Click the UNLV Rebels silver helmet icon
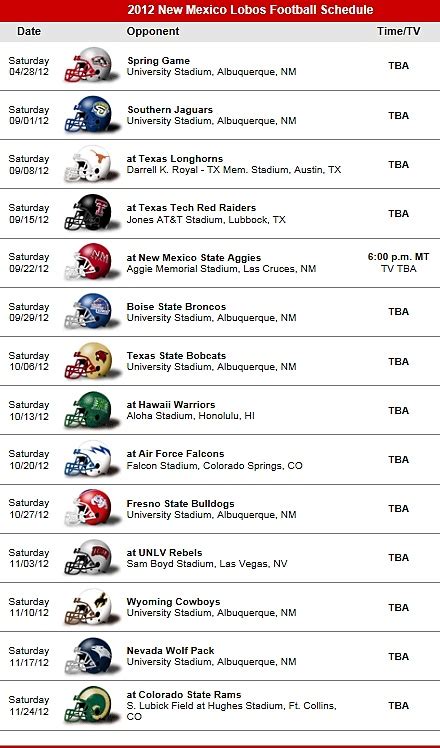Image resolution: width=440 pixels, height=748 pixels. click(89, 557)
